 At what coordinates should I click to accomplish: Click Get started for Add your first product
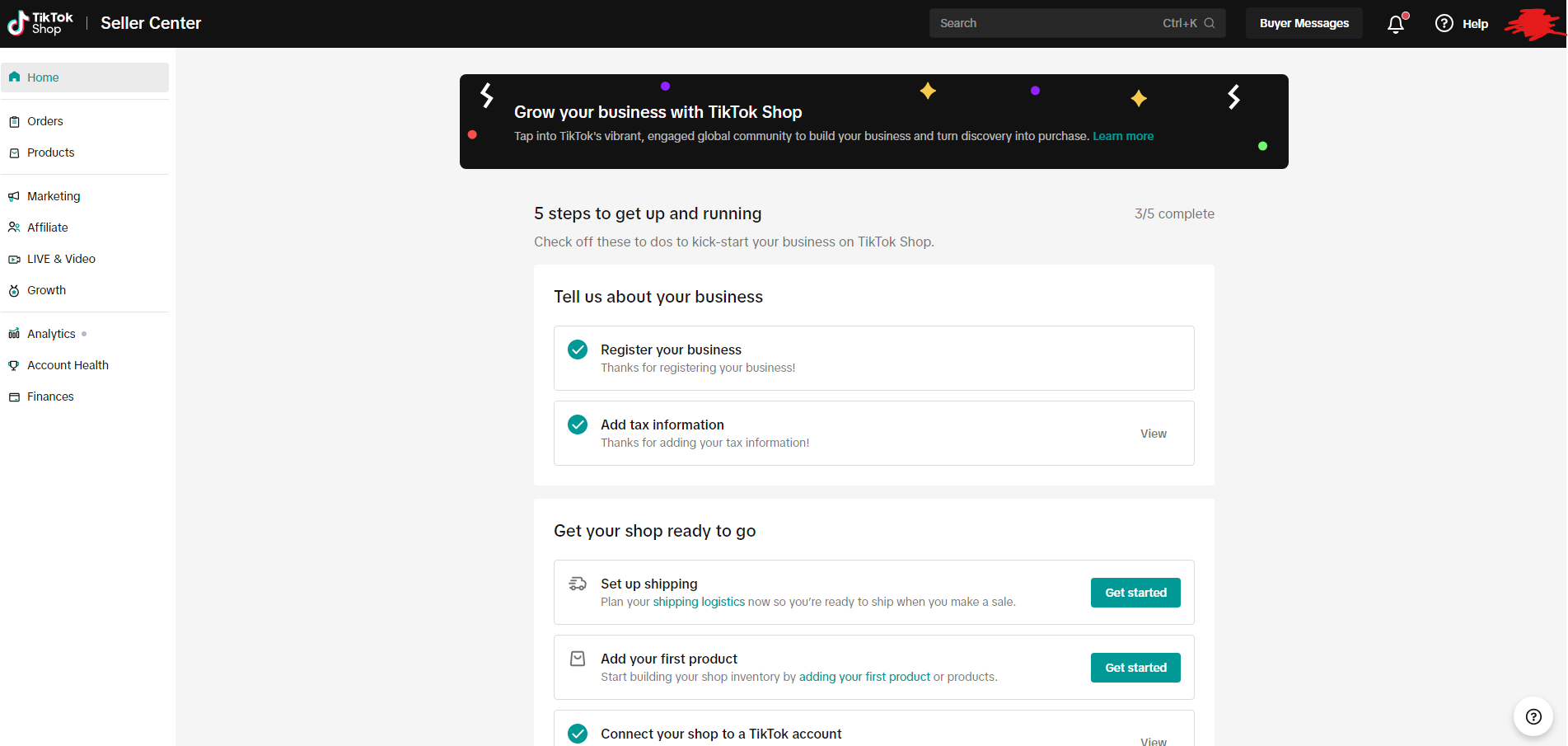1135,668
